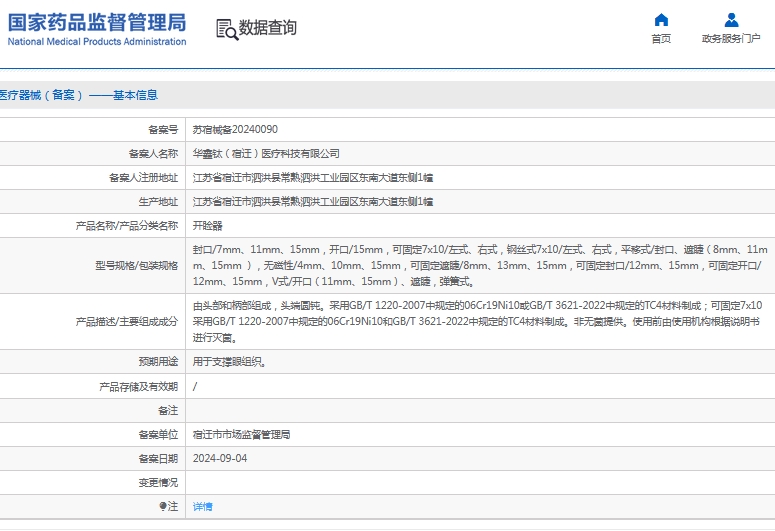Click the 产品描述/主要组成成分 label
The width and height of the screenshot is (775, 531).
pos(127,321)
